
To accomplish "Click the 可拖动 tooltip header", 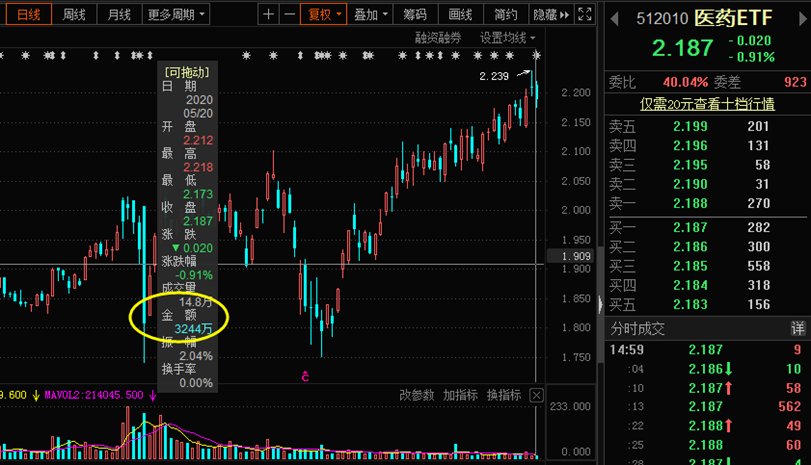I will pos(187,72).
